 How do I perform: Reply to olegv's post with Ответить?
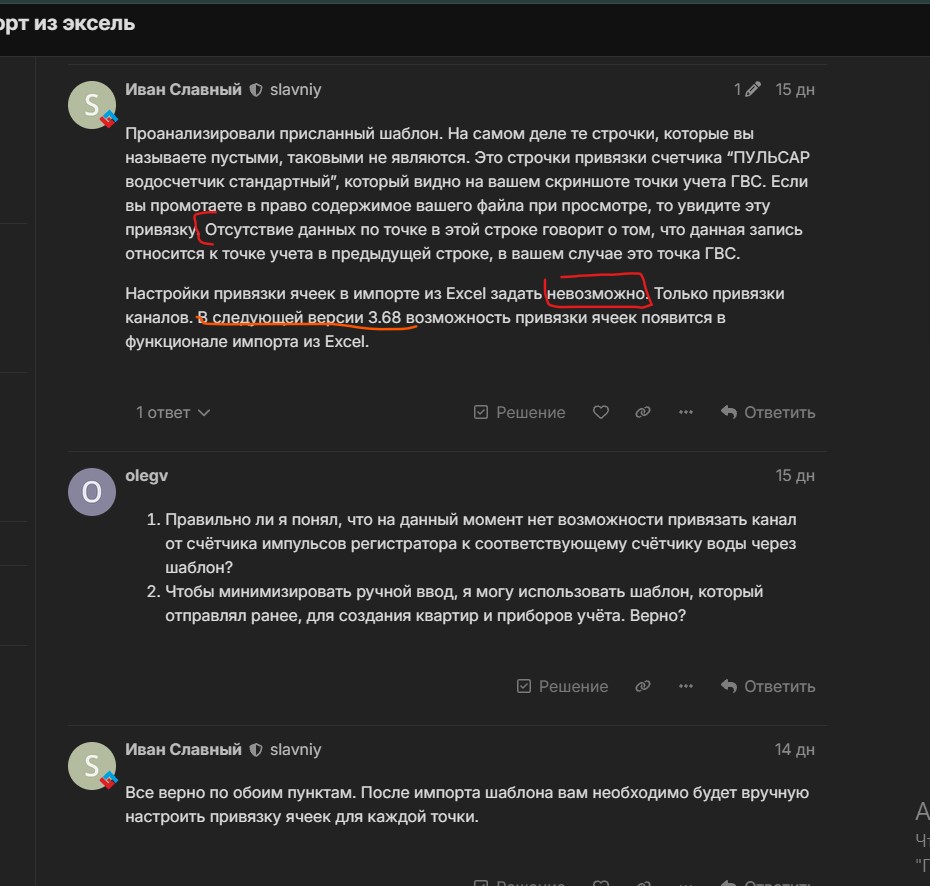pos(767,686)
